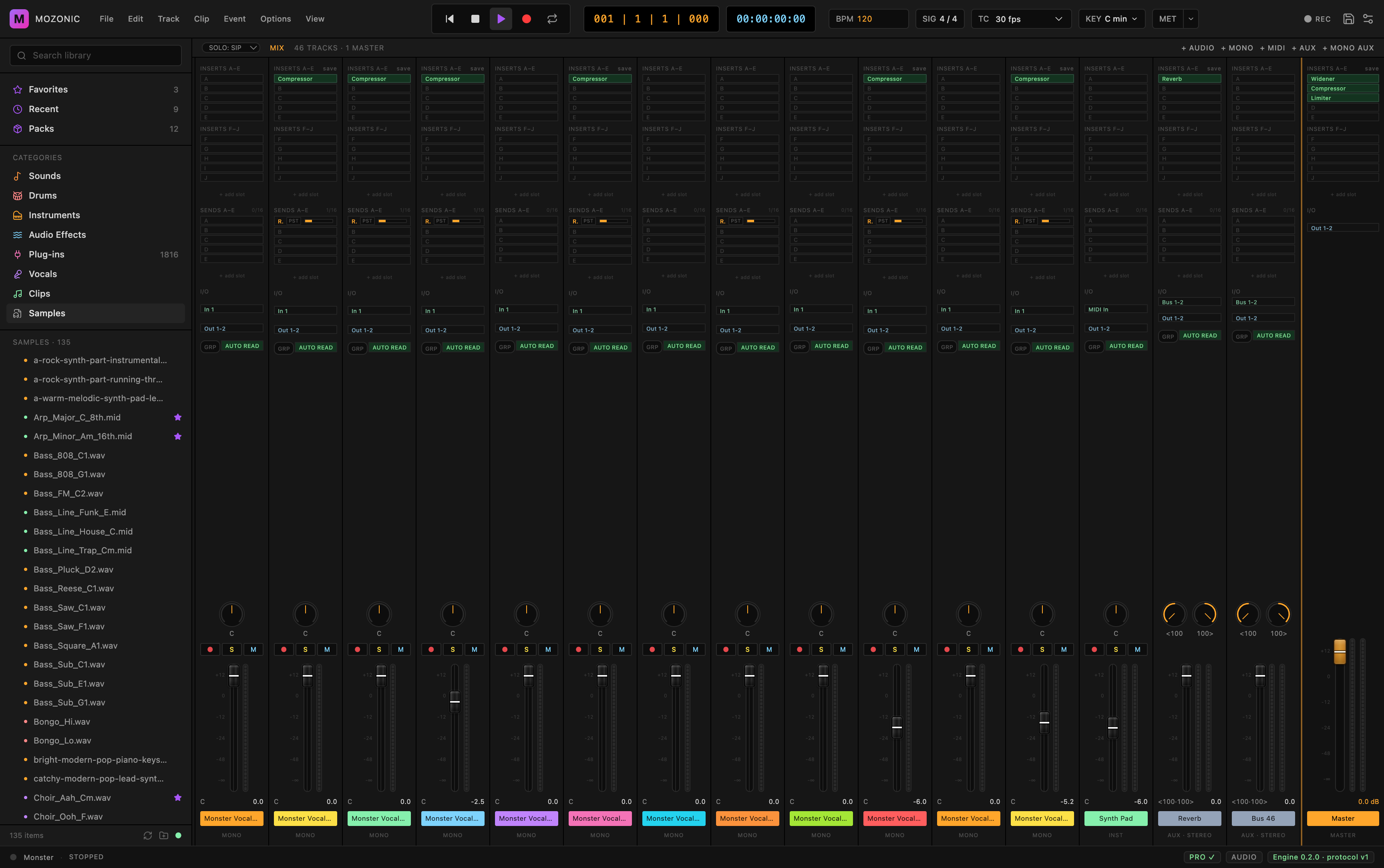Click the skip-to-start transport button
Viewport: 1384px width, 868px height.
tap(449, 19)
